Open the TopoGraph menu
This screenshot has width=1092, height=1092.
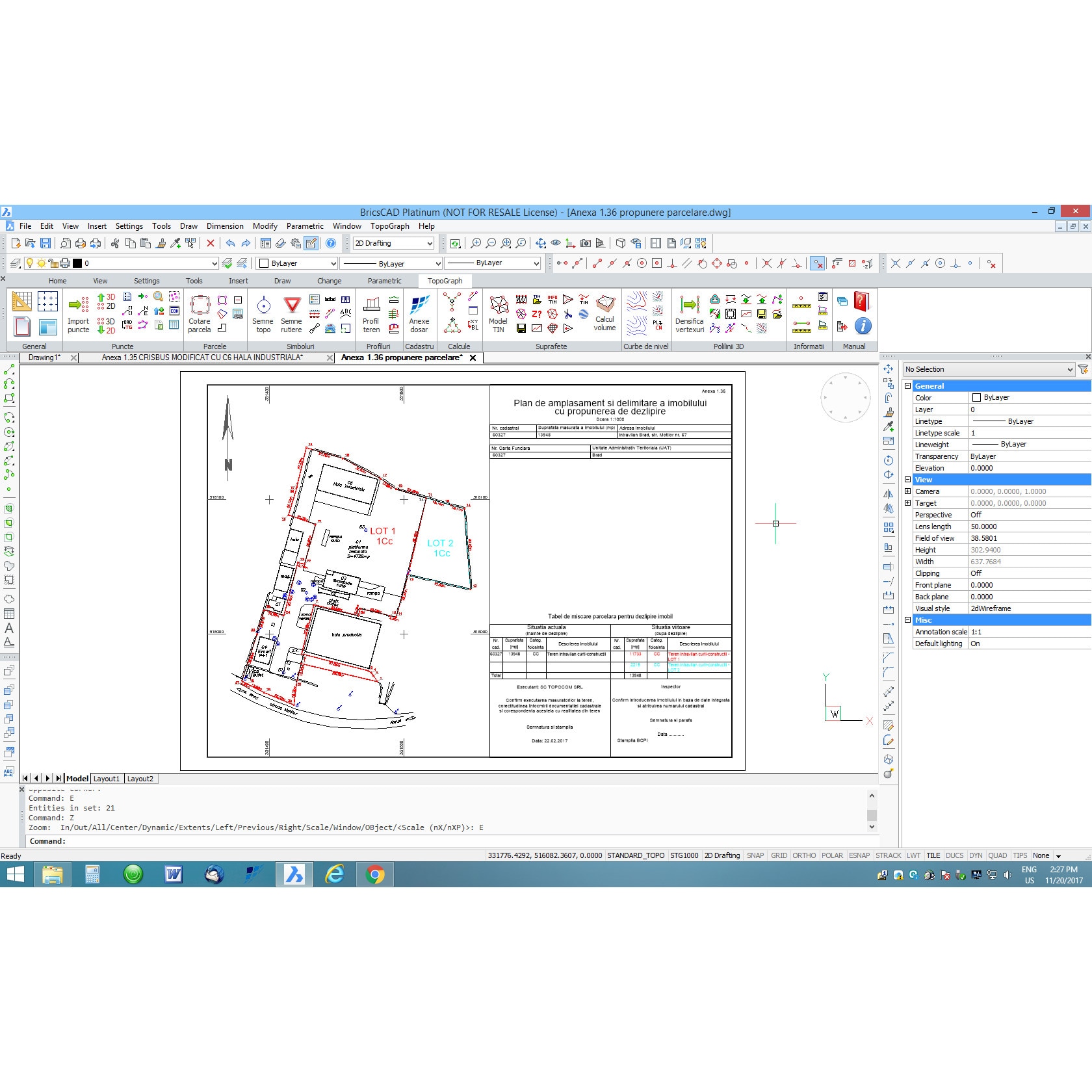(389, 226)
